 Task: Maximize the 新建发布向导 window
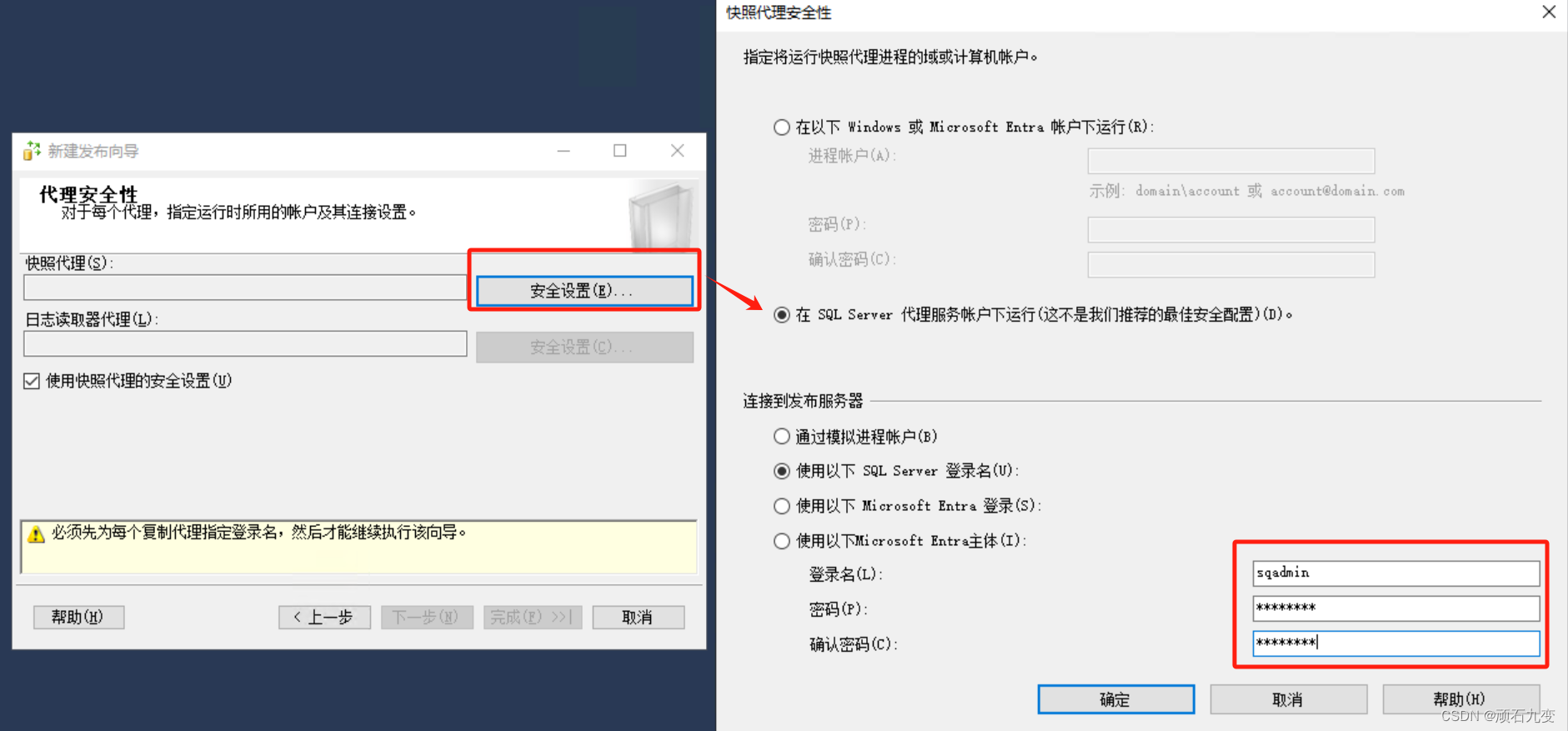point(620,151)
